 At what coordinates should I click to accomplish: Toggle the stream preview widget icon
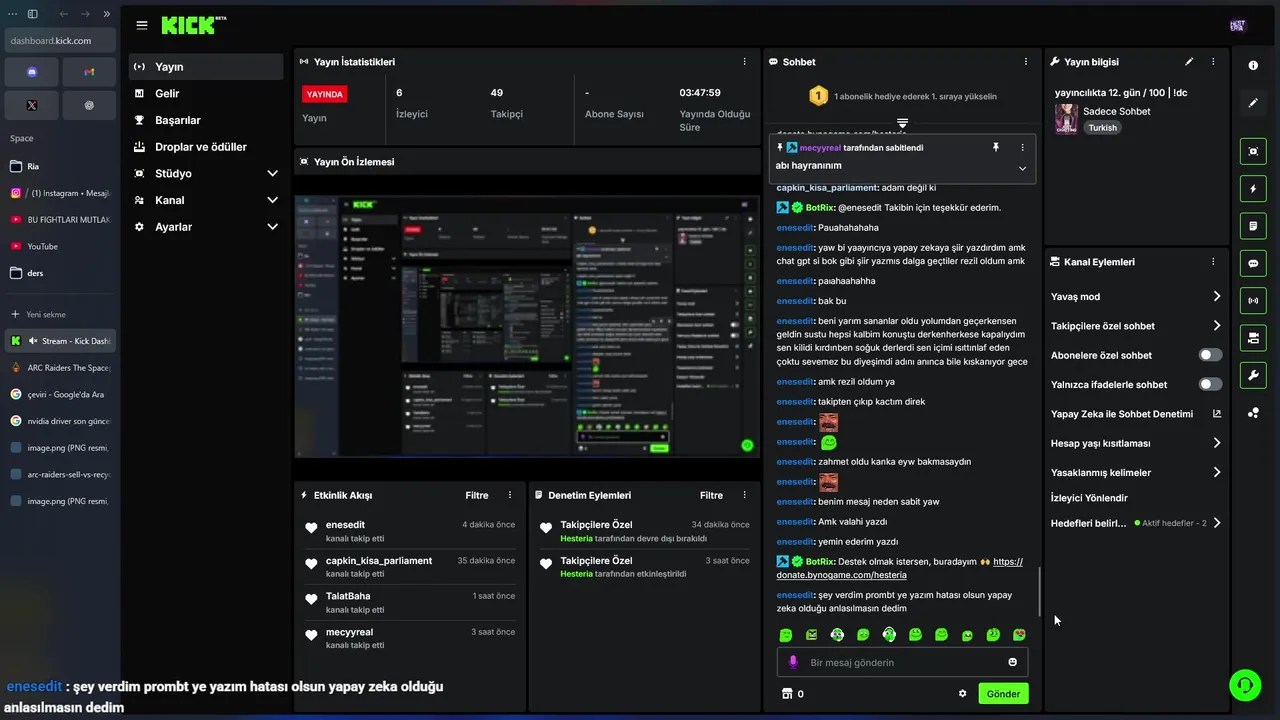(x=1253, y=151)
